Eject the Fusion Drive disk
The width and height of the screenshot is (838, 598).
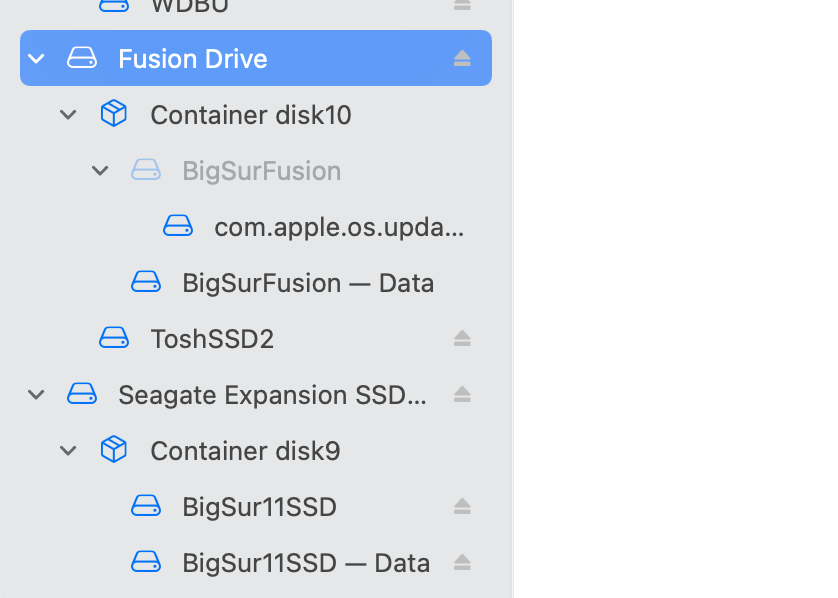pos(462,58)
